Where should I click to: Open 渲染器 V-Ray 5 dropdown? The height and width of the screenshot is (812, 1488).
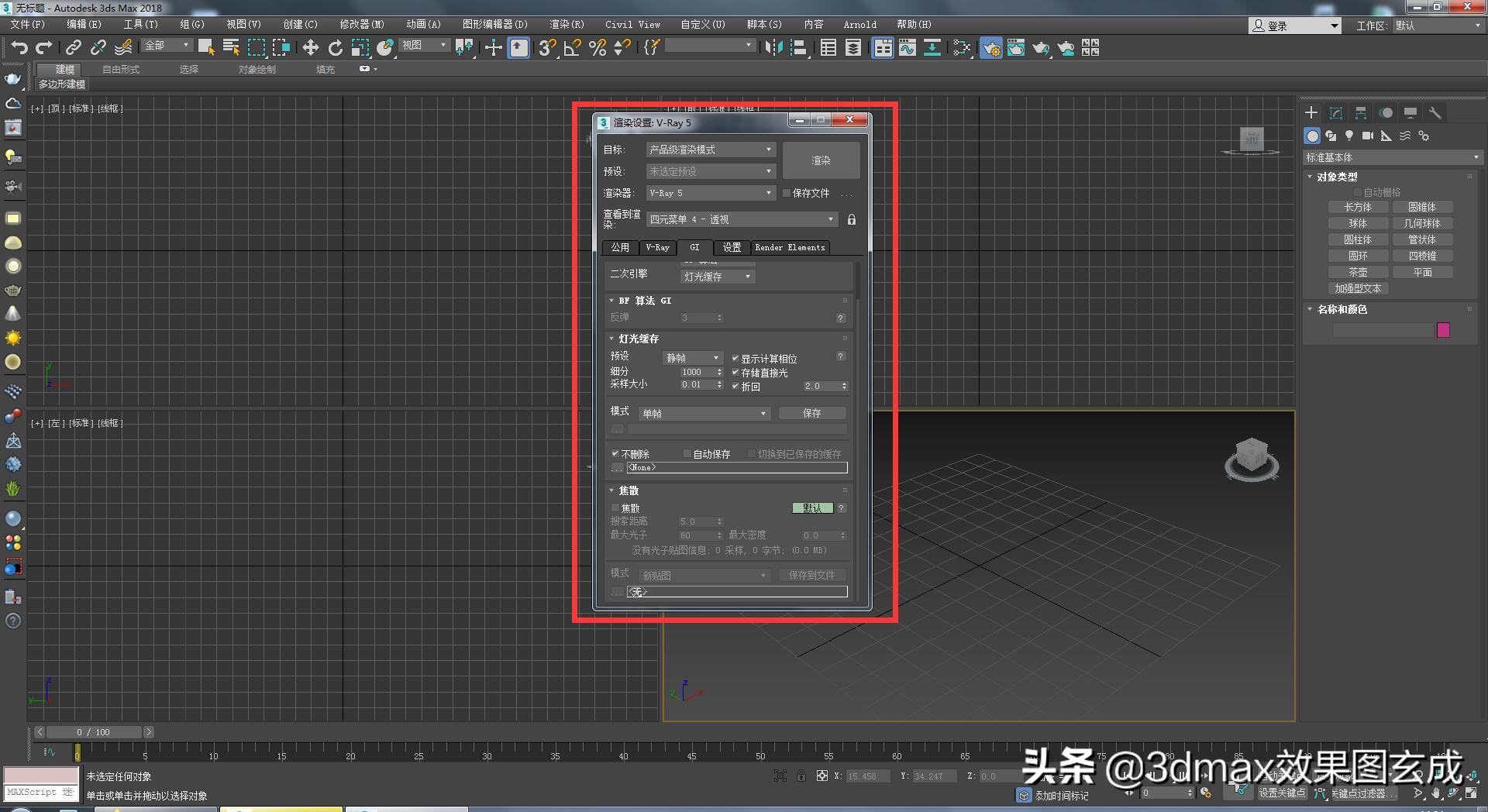(711, 193)
